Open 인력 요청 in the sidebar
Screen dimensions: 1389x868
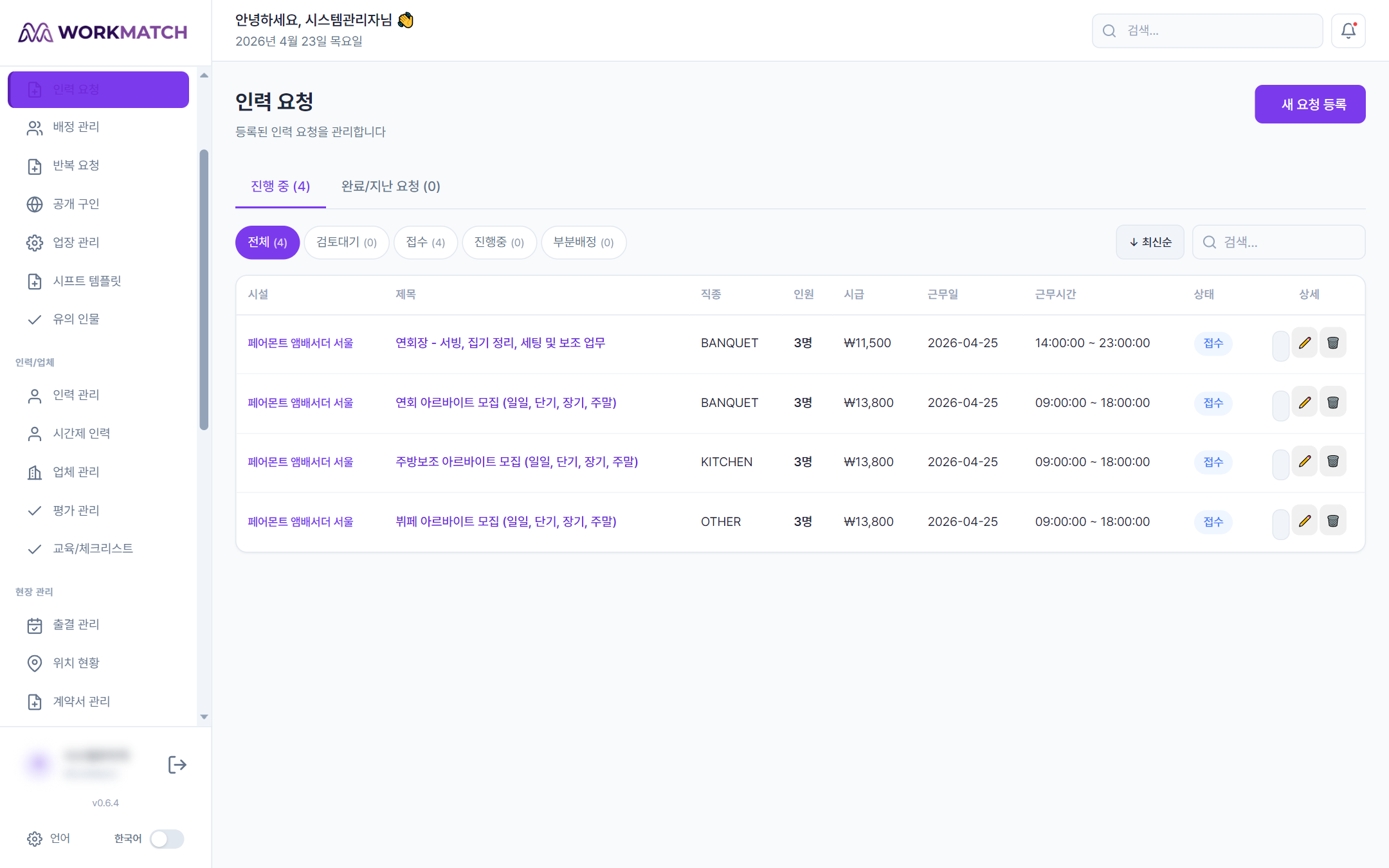[x=98, y=89]
